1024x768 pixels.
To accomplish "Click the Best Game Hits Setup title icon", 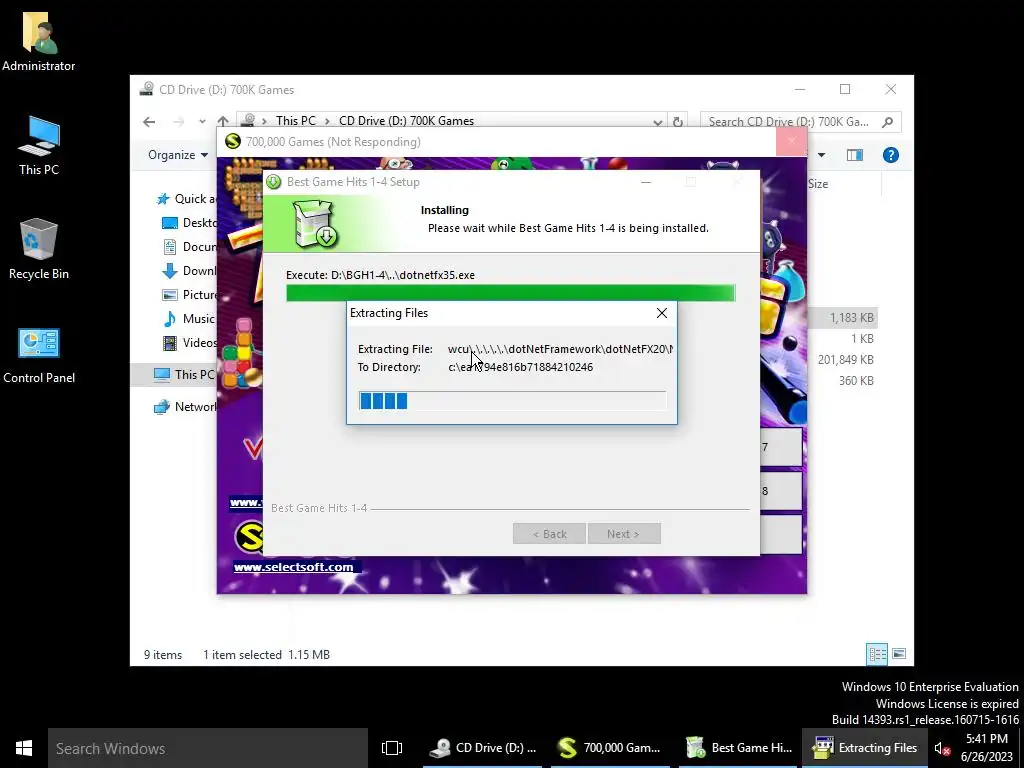I will pyautogui.click(x=274, y=182).
